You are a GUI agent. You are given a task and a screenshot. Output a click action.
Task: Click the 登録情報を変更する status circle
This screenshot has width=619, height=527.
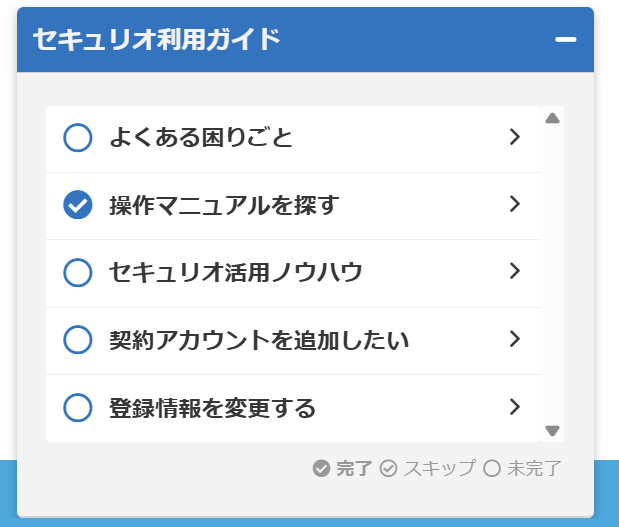pyautogui.click(x=77, y=408)
